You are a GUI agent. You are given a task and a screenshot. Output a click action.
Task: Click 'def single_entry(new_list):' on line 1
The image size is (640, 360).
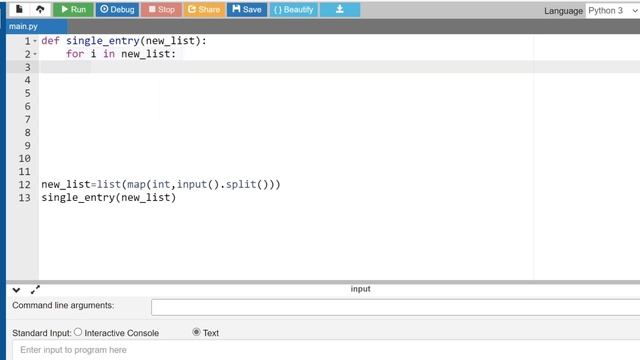124,41
